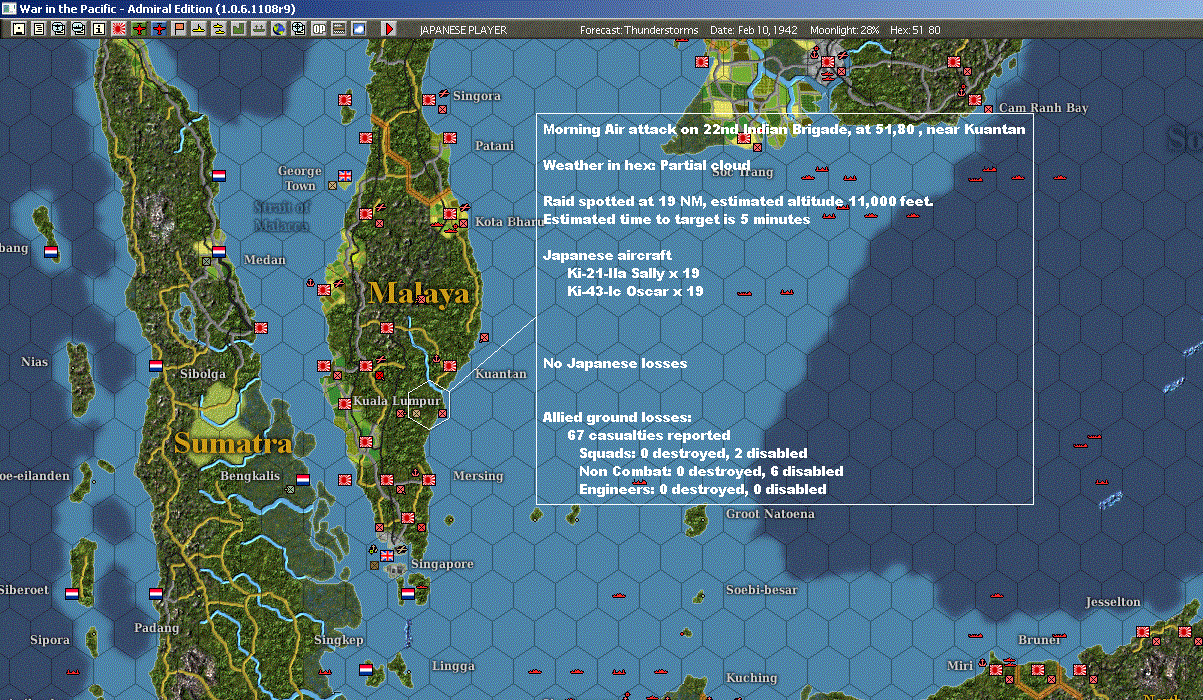Click the Strait of Malacca label
Screen dimensions: 1203x700
coord(282,215)
